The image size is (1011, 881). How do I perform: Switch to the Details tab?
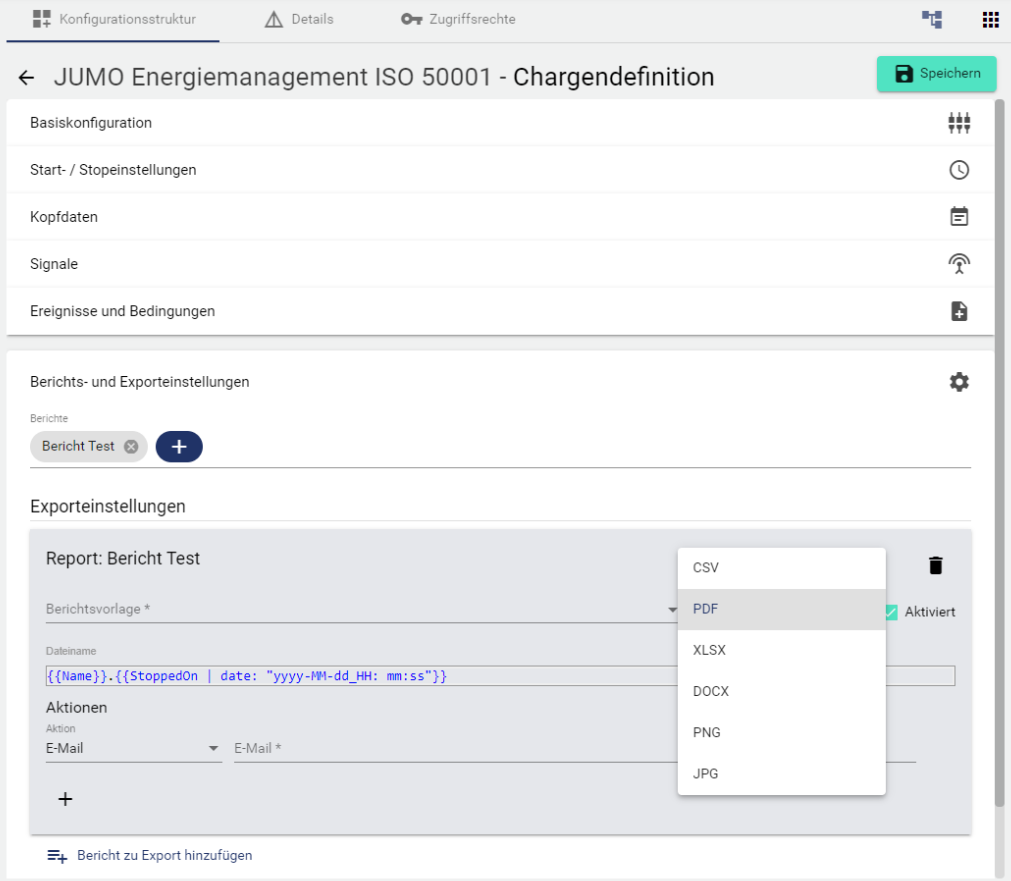tap(299, 20)
